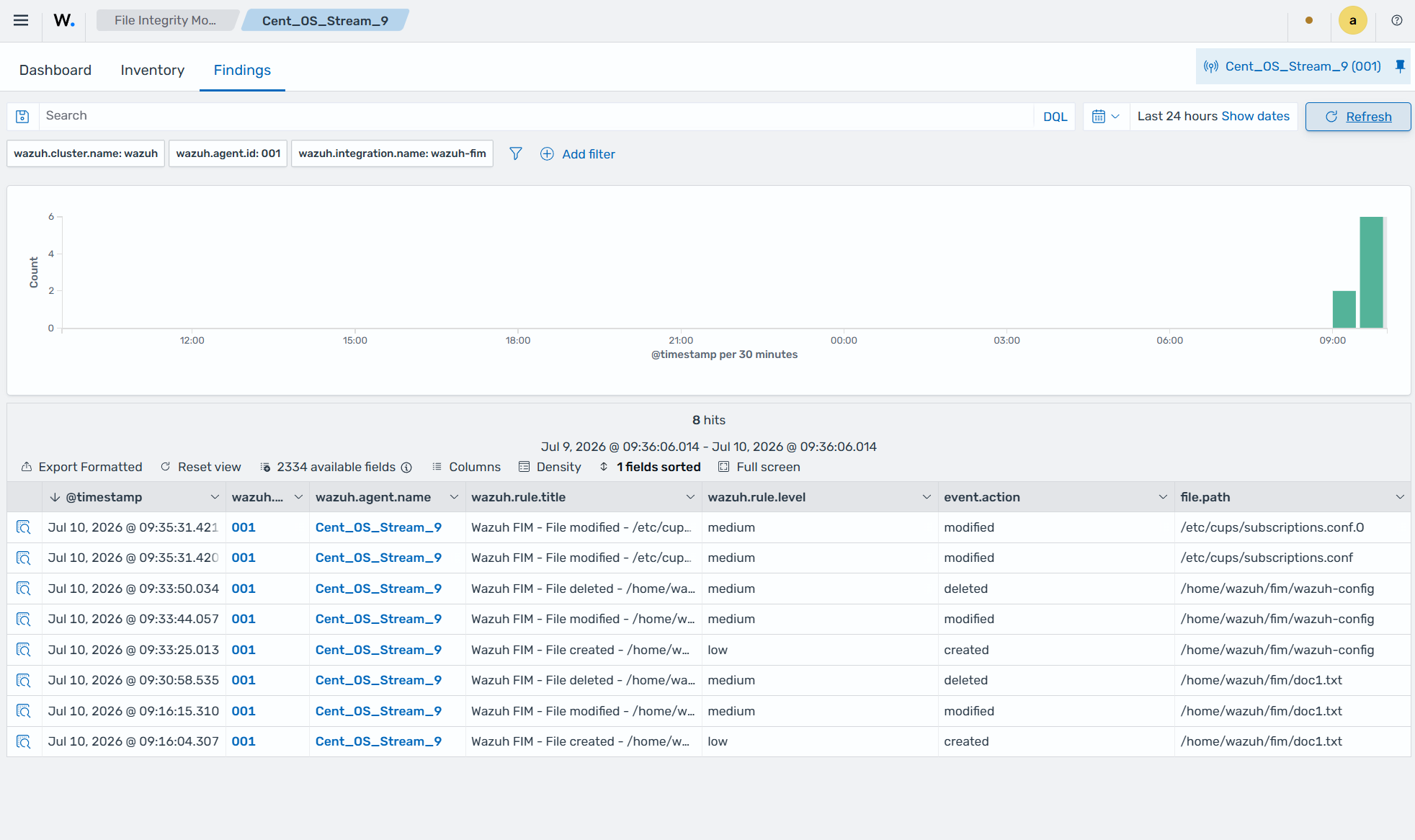Screen dimensions: 1415x840
Task: Open Cent_OS_Stream_9 link in 09:30:58.535 row
Action: click(378, 680)
